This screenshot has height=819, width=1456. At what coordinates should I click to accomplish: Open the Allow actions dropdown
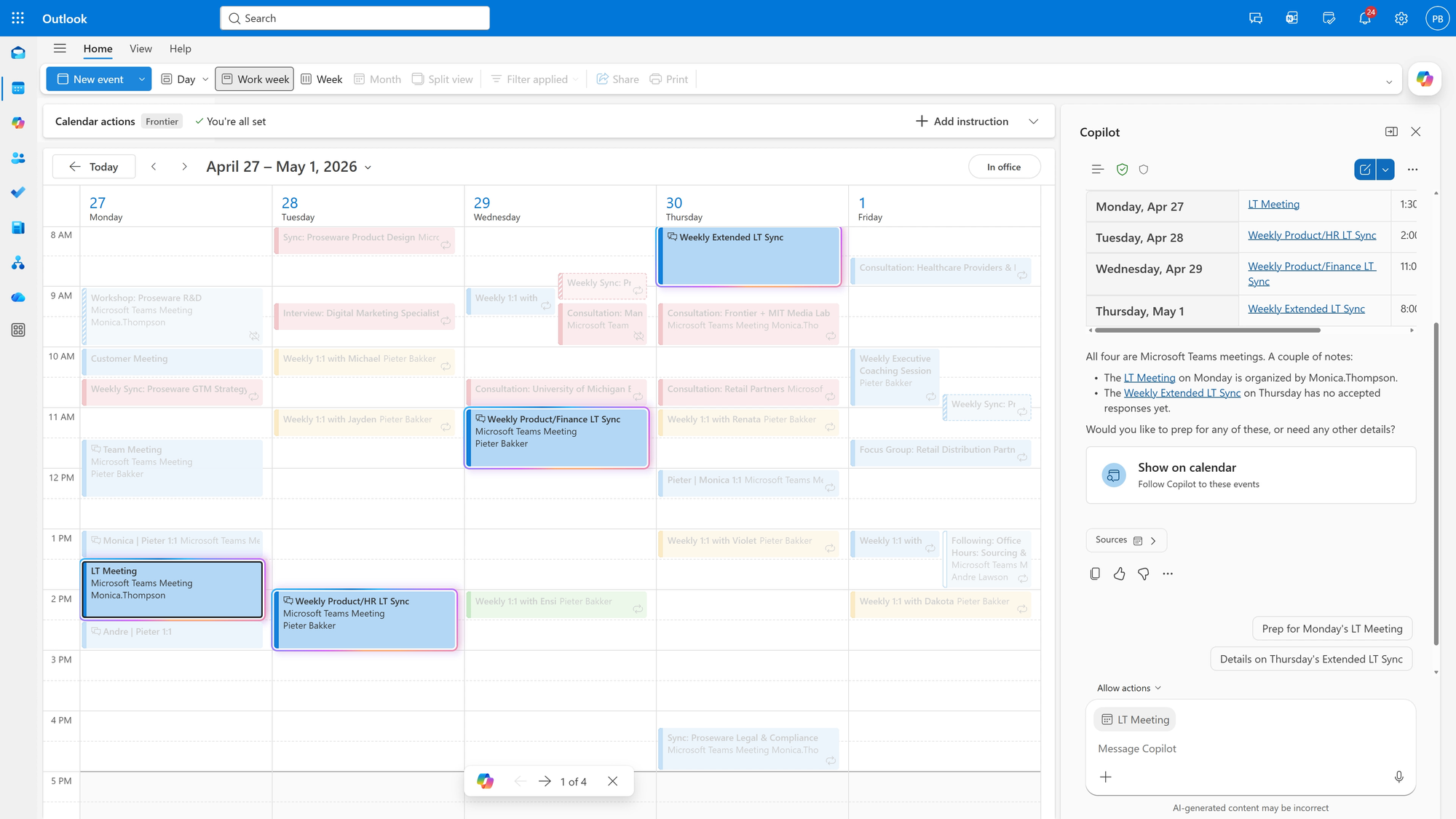[1128, 687]
